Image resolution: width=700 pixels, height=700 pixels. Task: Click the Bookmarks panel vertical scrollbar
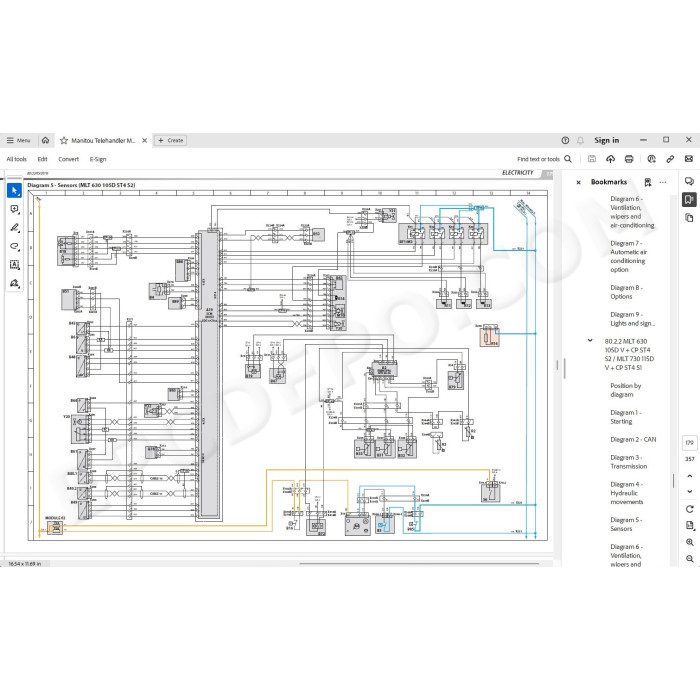pos(674,481)
